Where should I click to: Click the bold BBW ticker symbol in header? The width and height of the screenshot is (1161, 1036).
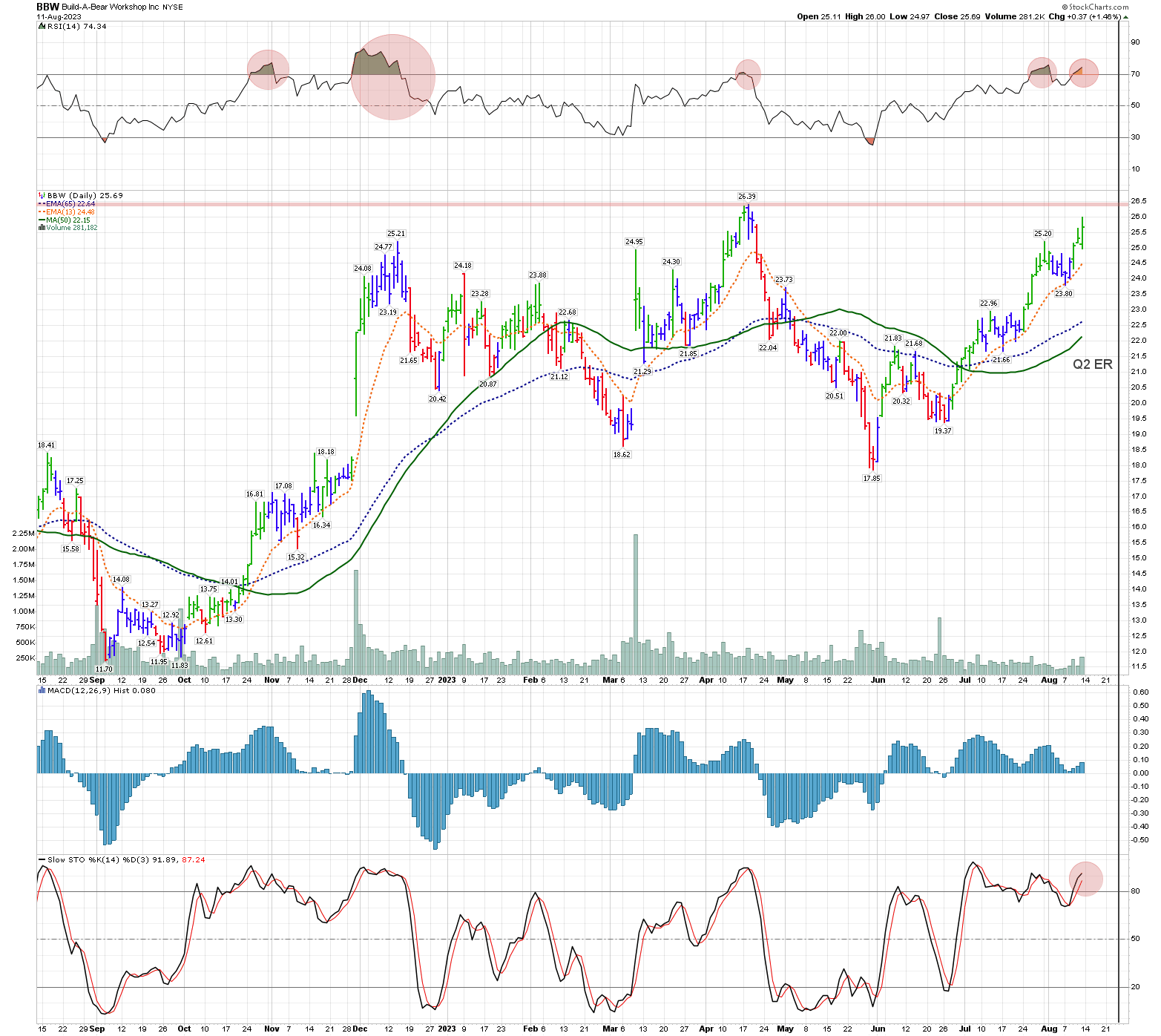[47, 7]
